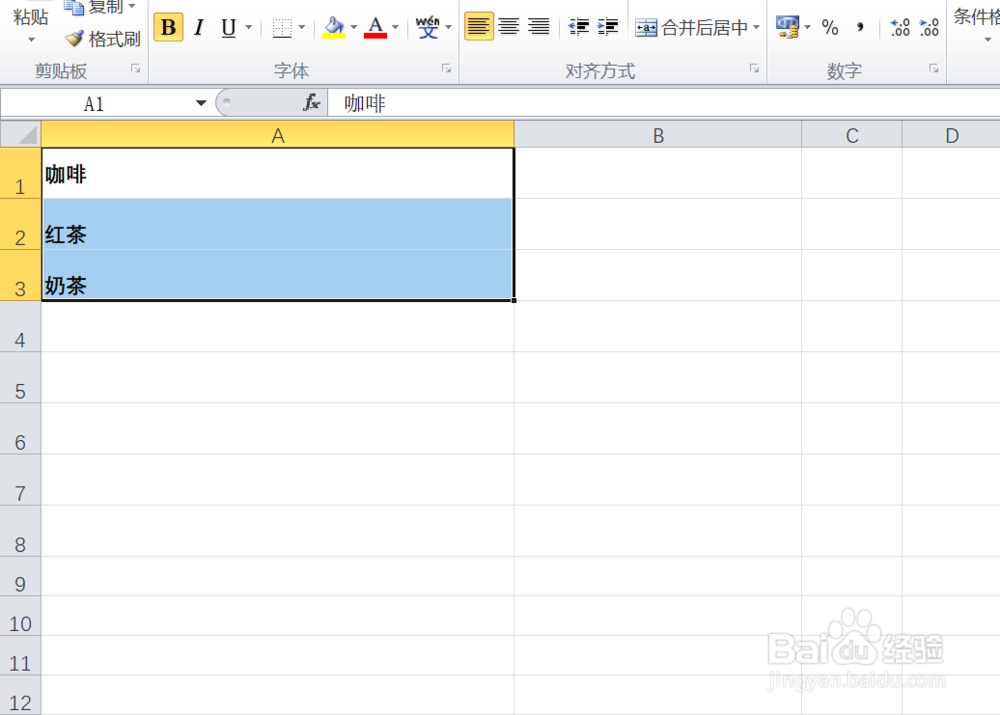Screen dimensions: 1000x715
Task: Select cell containing 奶茶
Action: [x=277, y=275]
